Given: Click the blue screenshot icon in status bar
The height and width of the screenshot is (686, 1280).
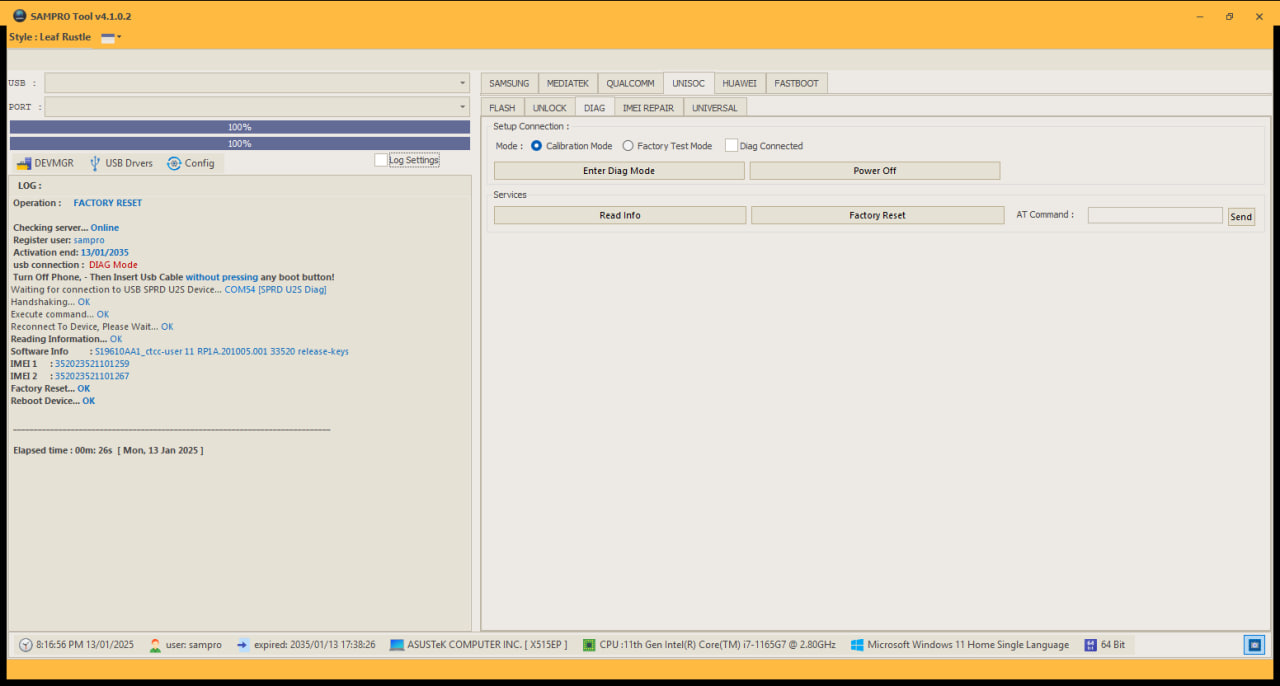Looking at the screenshot, I should (x=1254, y=645).
